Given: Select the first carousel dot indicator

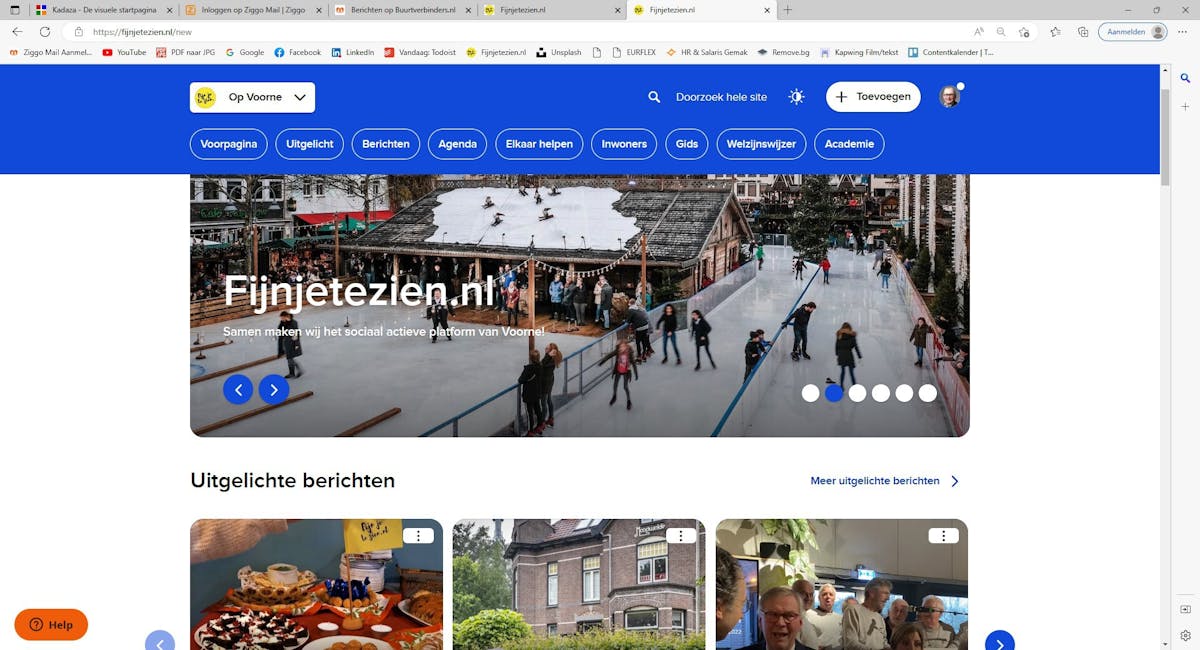Looking at the screenshot, I should pyautogui.click(x=810, y=393).
